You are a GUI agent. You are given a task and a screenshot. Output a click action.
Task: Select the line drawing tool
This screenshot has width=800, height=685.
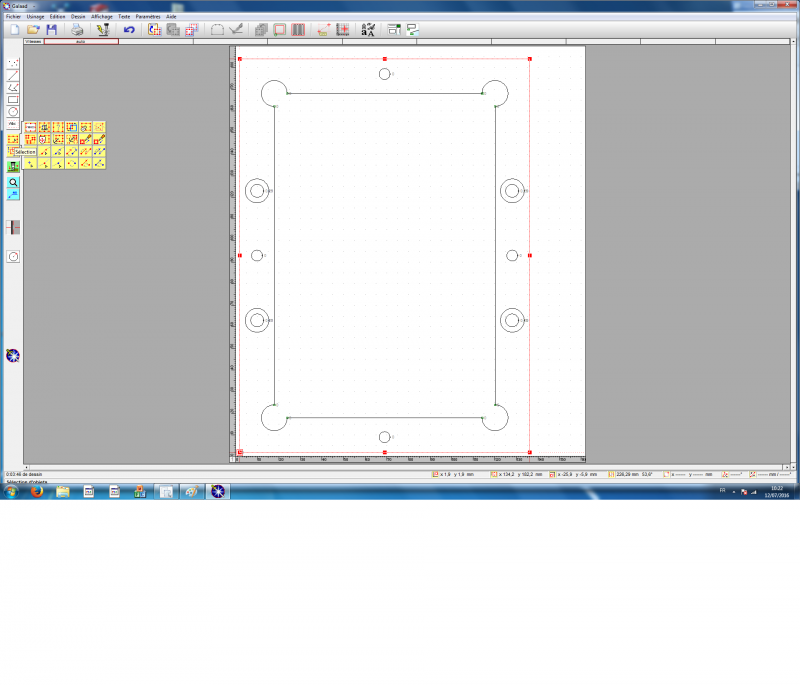13,75
